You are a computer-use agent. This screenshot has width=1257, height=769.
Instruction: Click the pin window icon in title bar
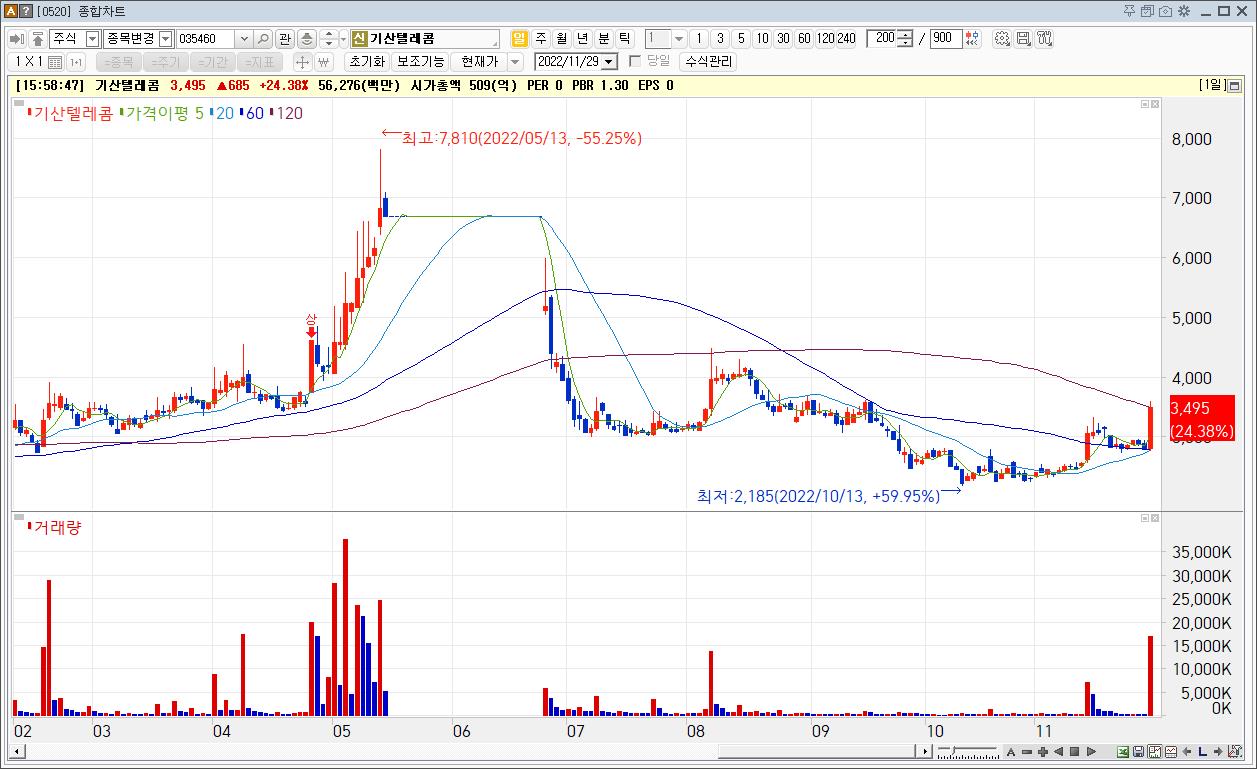pos(1130,11)
